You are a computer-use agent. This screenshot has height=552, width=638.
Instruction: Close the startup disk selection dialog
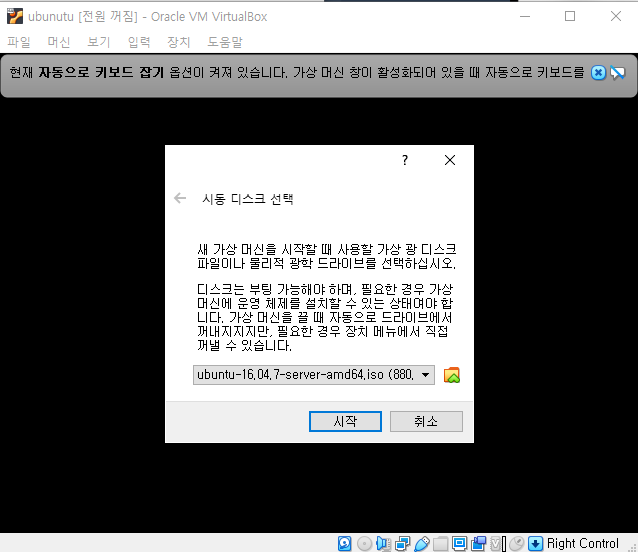click(450, 160)
